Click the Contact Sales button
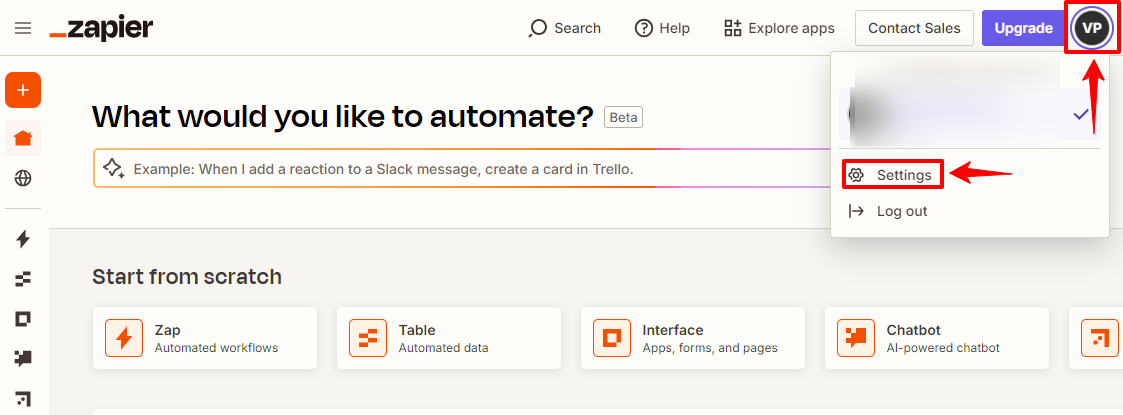1123x415 pixels. [914, 29]
